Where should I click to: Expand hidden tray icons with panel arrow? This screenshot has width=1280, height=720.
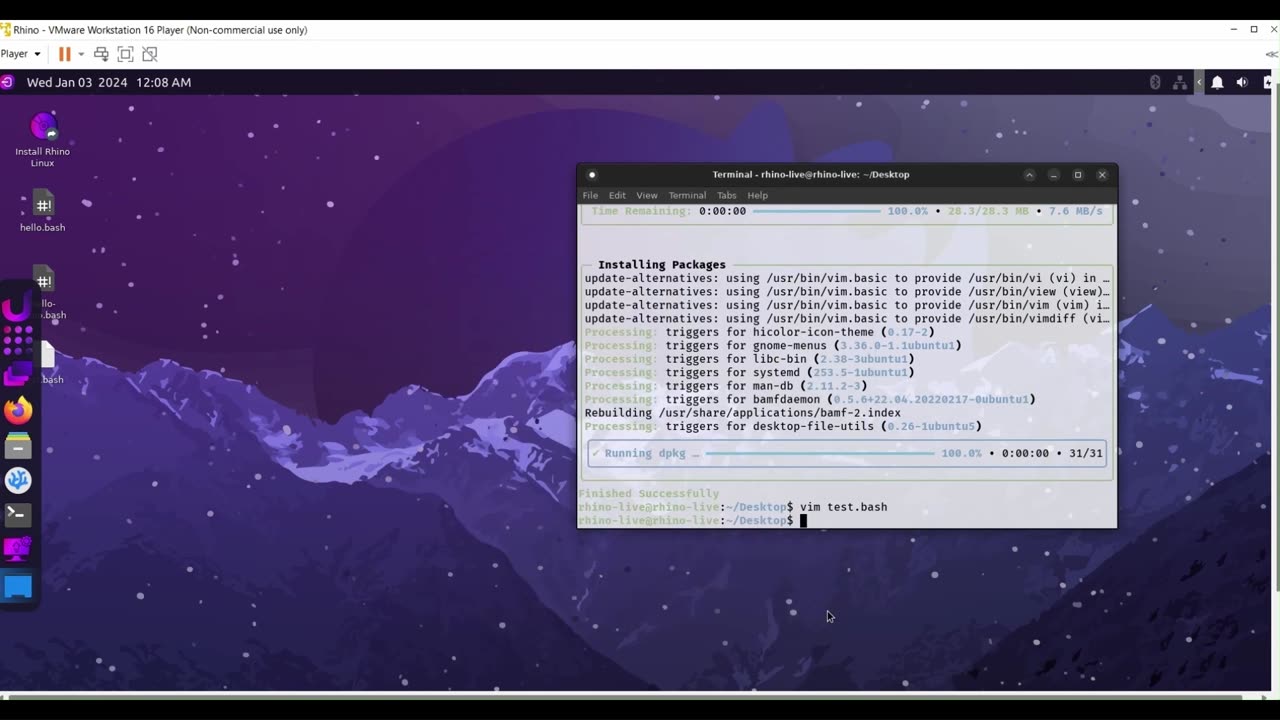click(1198, 82)
